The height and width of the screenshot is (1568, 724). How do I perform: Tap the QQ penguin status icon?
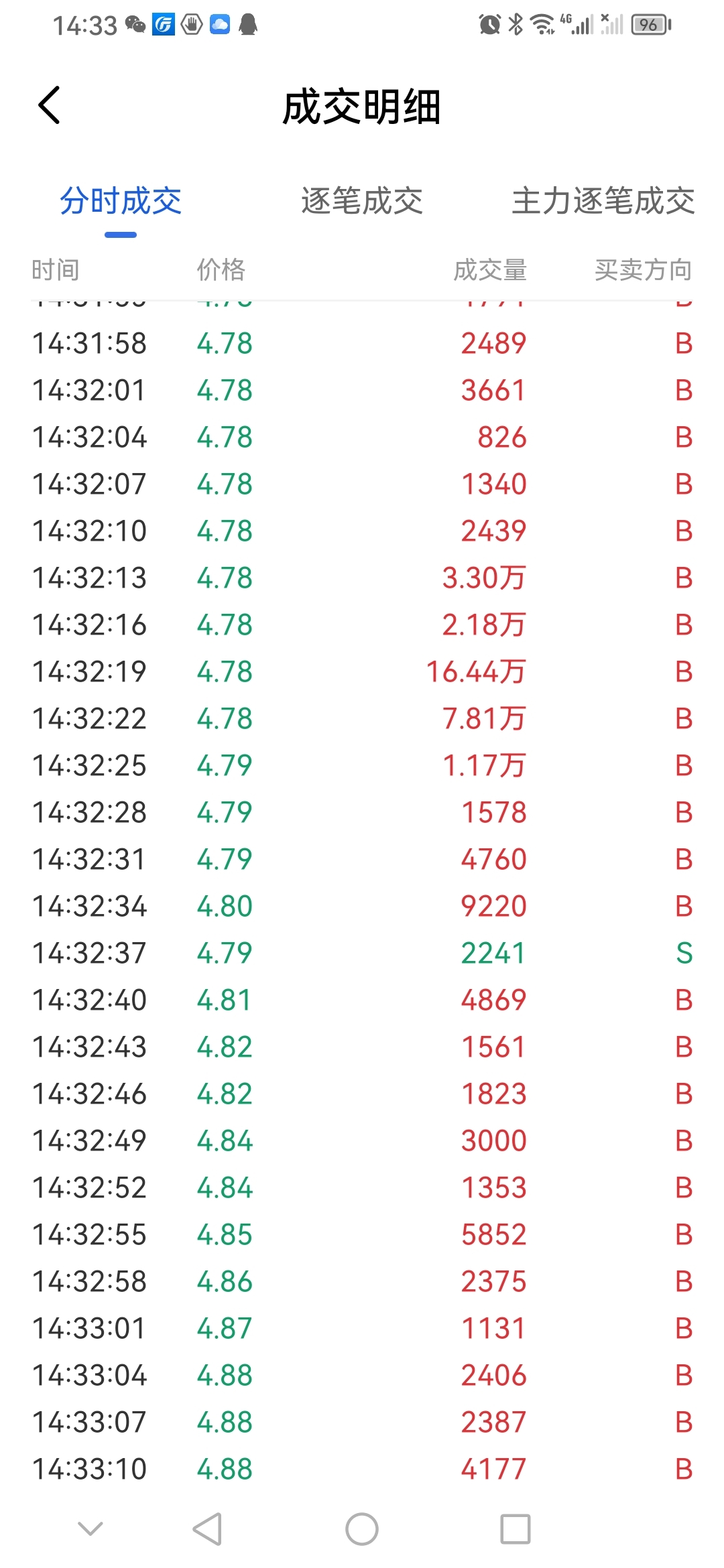[248, 25]
